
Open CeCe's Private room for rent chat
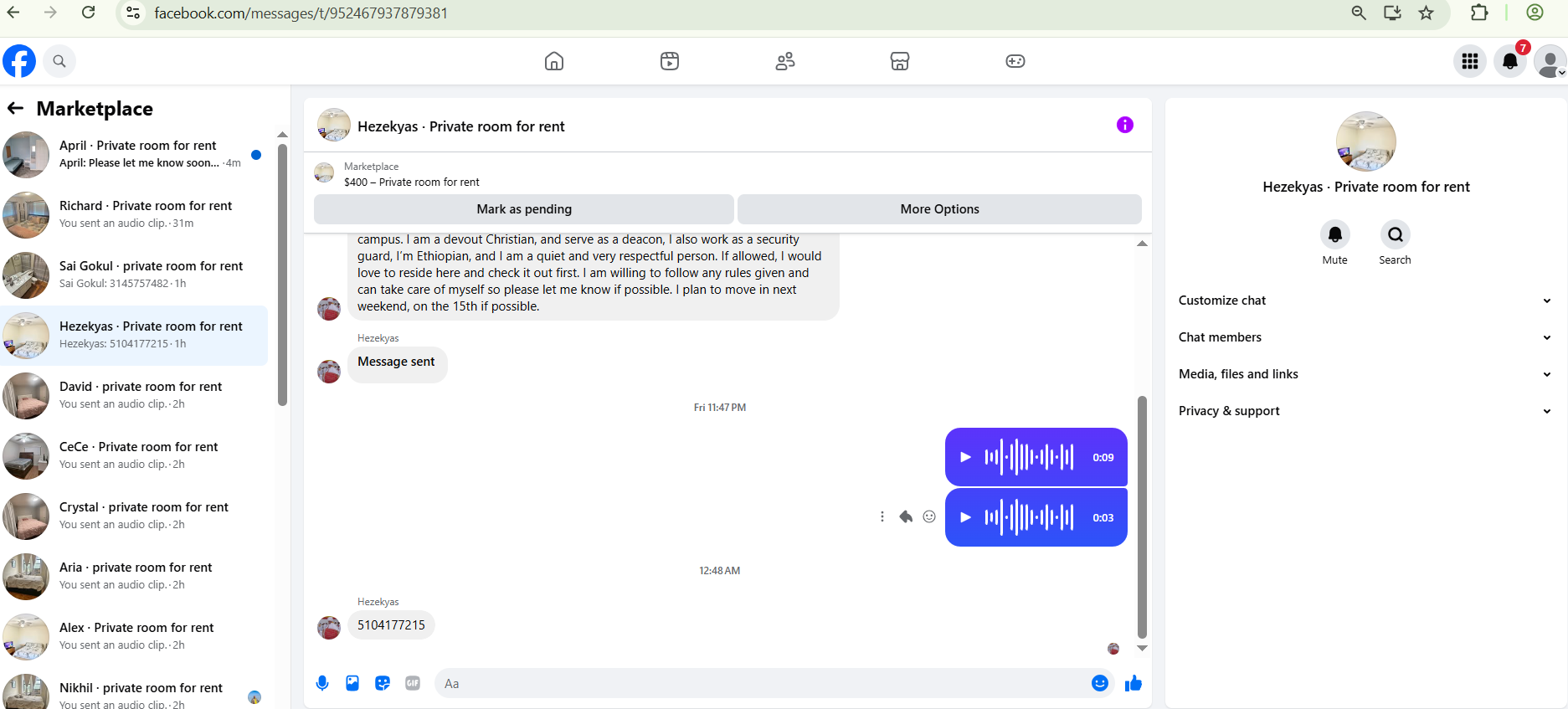pyautogui.click(x=134, y=456)
